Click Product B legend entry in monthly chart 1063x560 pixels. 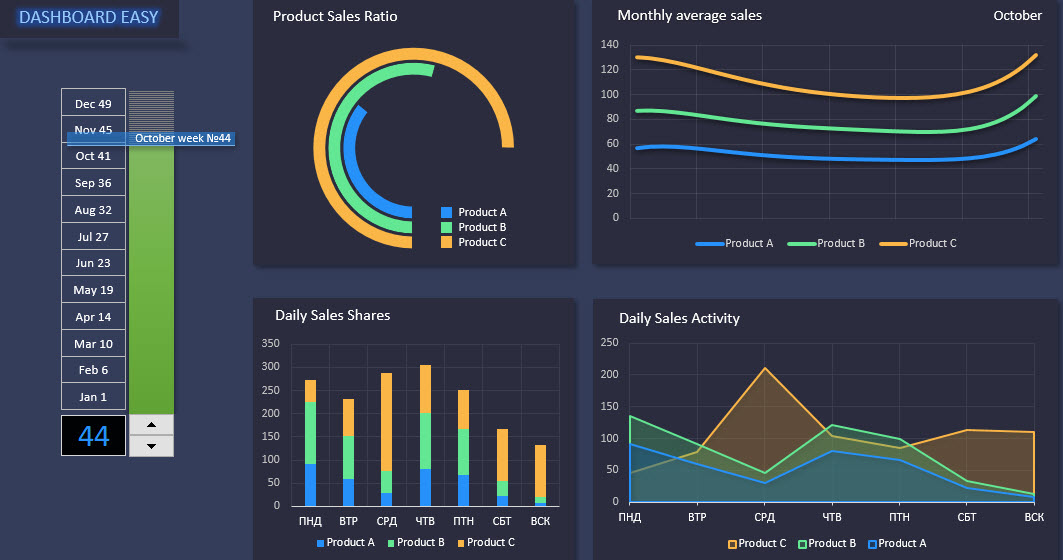tap(826, 243)
